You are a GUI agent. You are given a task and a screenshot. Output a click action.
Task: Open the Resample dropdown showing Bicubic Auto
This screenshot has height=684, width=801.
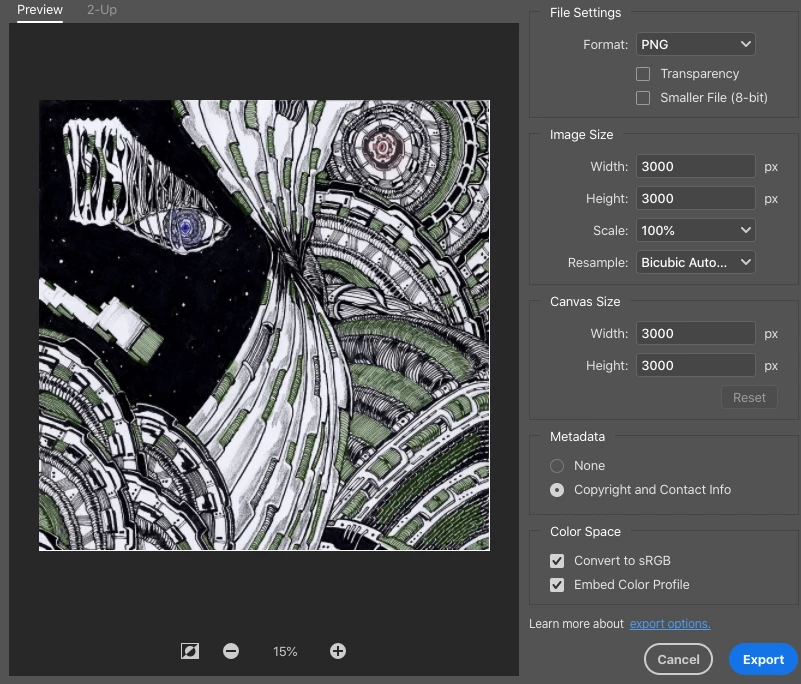695,263
